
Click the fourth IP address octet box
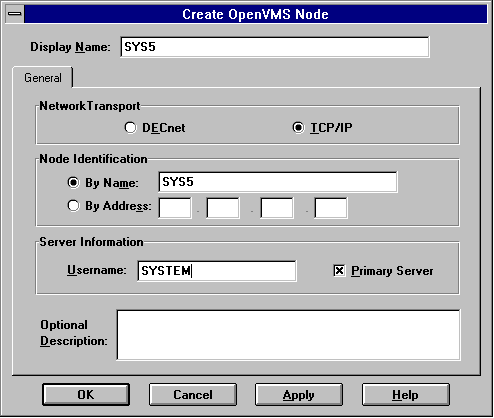[x=331, y=208]
